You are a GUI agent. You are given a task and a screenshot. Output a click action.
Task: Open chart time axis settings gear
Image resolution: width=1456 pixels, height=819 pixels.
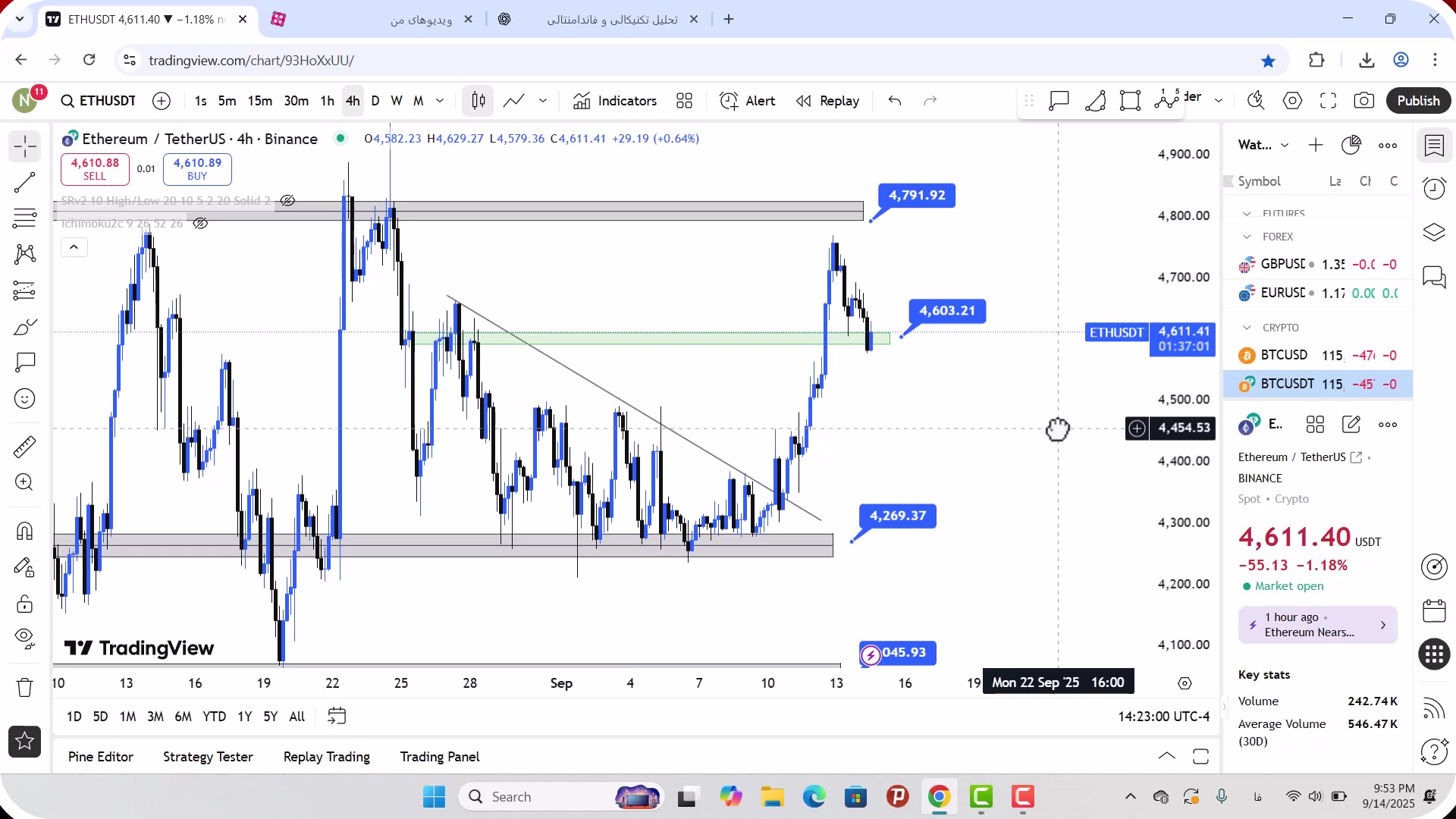tap(1185, 684)
